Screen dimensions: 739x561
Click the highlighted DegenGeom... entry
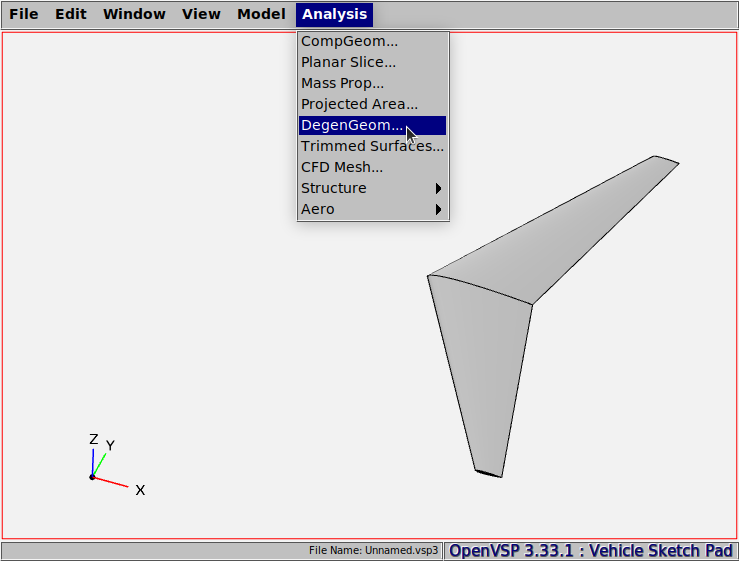(x=372, y=125)
